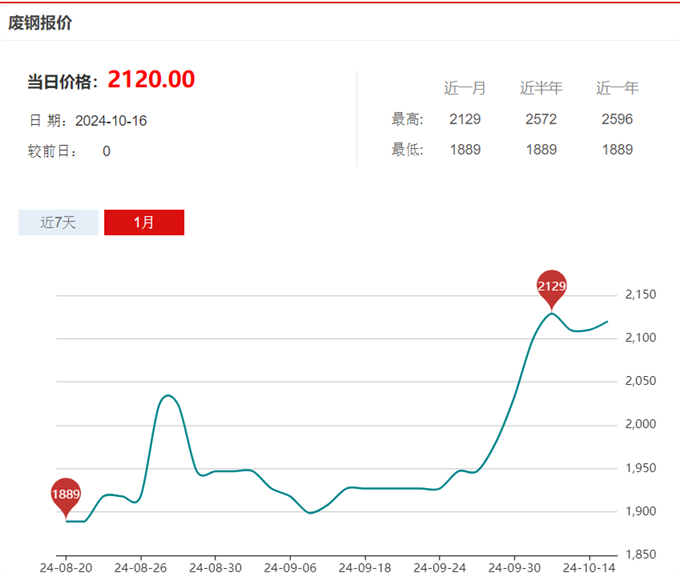Click the 2572 half-year high value

click(541, 119)
